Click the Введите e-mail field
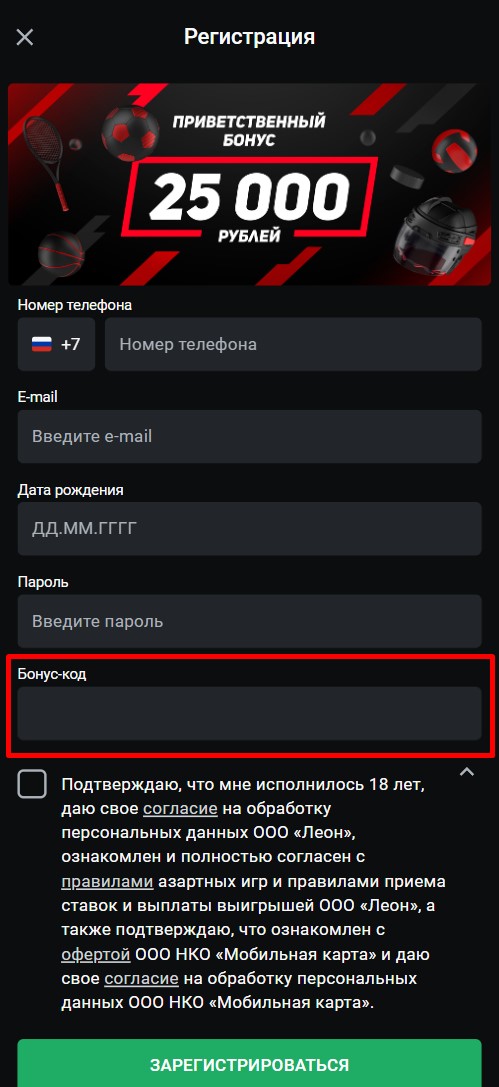The width and height of the screenshot is (499, 1087). coord(250,437)
